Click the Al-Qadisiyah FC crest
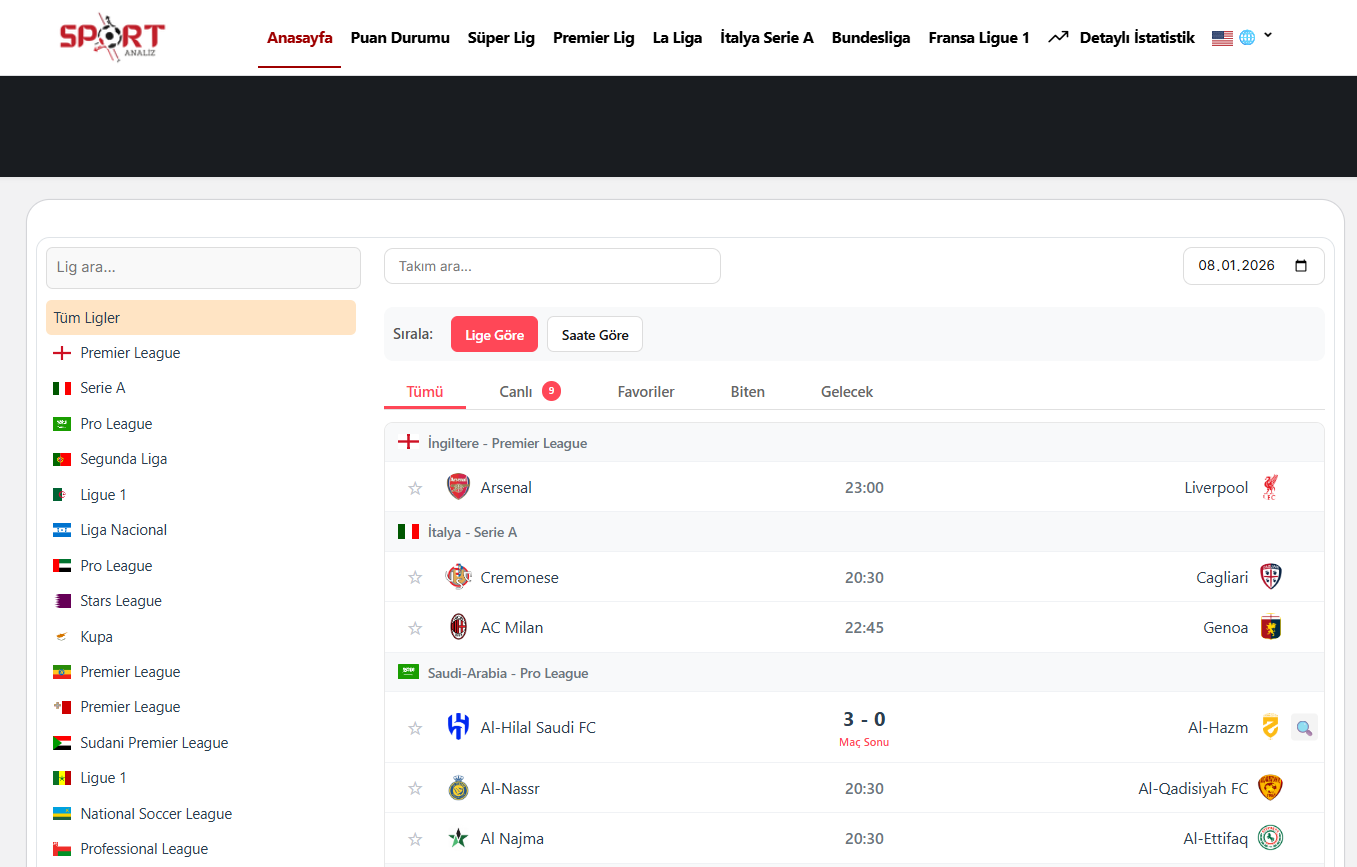Viewport: 1357px width, 867px height. 1270,788
